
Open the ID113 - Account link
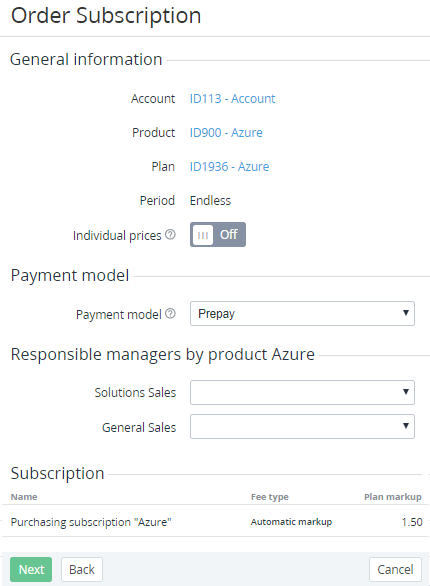(x=232, y=99)
